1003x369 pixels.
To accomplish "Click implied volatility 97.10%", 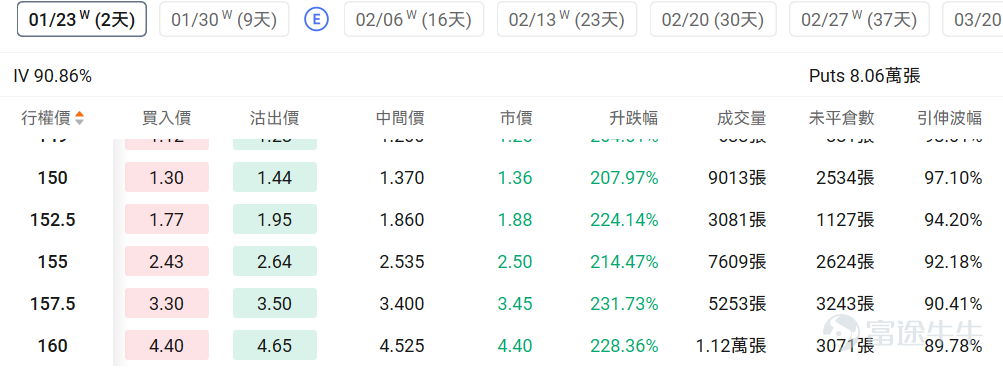I will [x=953, y=178].
